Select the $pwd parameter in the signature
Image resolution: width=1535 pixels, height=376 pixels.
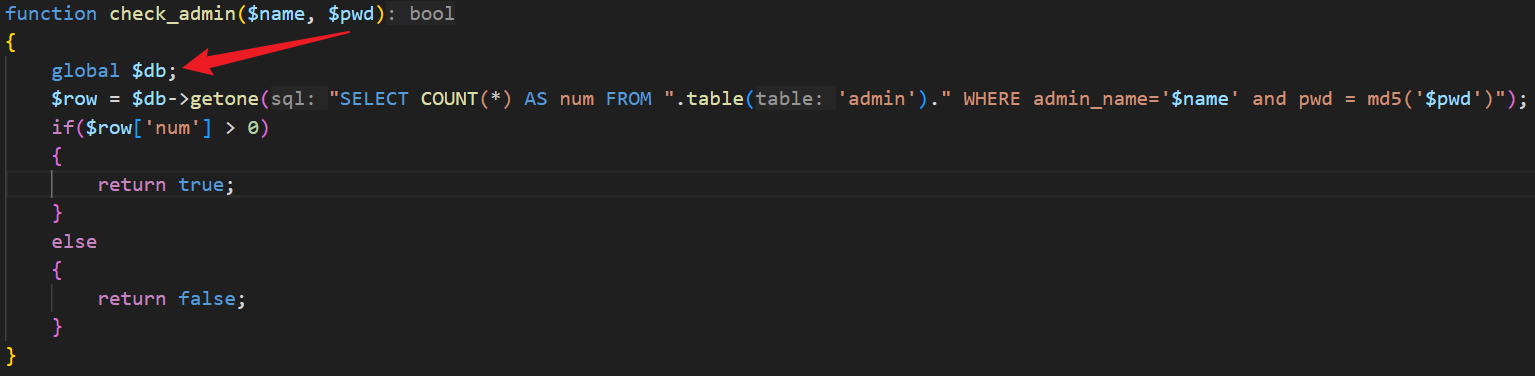click(x=352, y=14)
